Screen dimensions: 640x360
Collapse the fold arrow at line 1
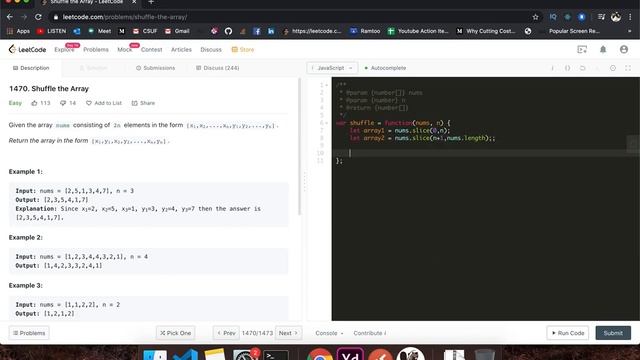[327, 85]
